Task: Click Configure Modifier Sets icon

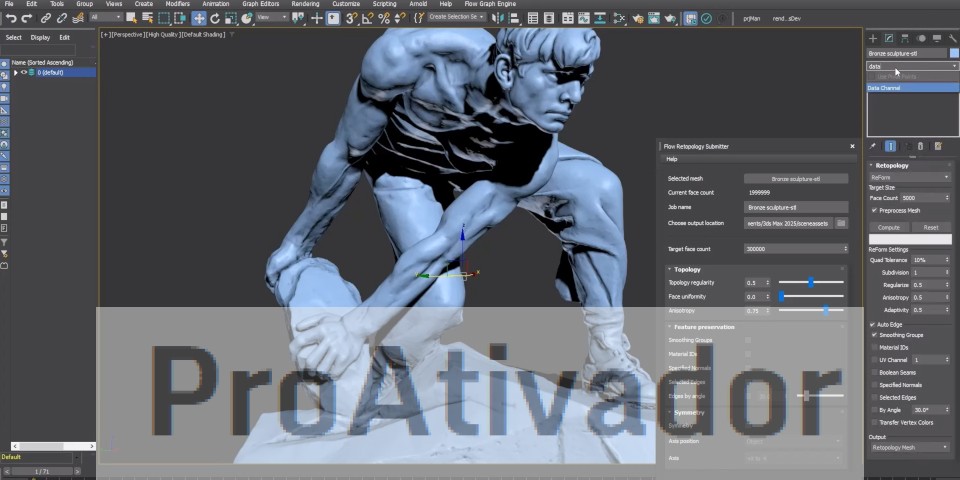Action: coord(938,146)
